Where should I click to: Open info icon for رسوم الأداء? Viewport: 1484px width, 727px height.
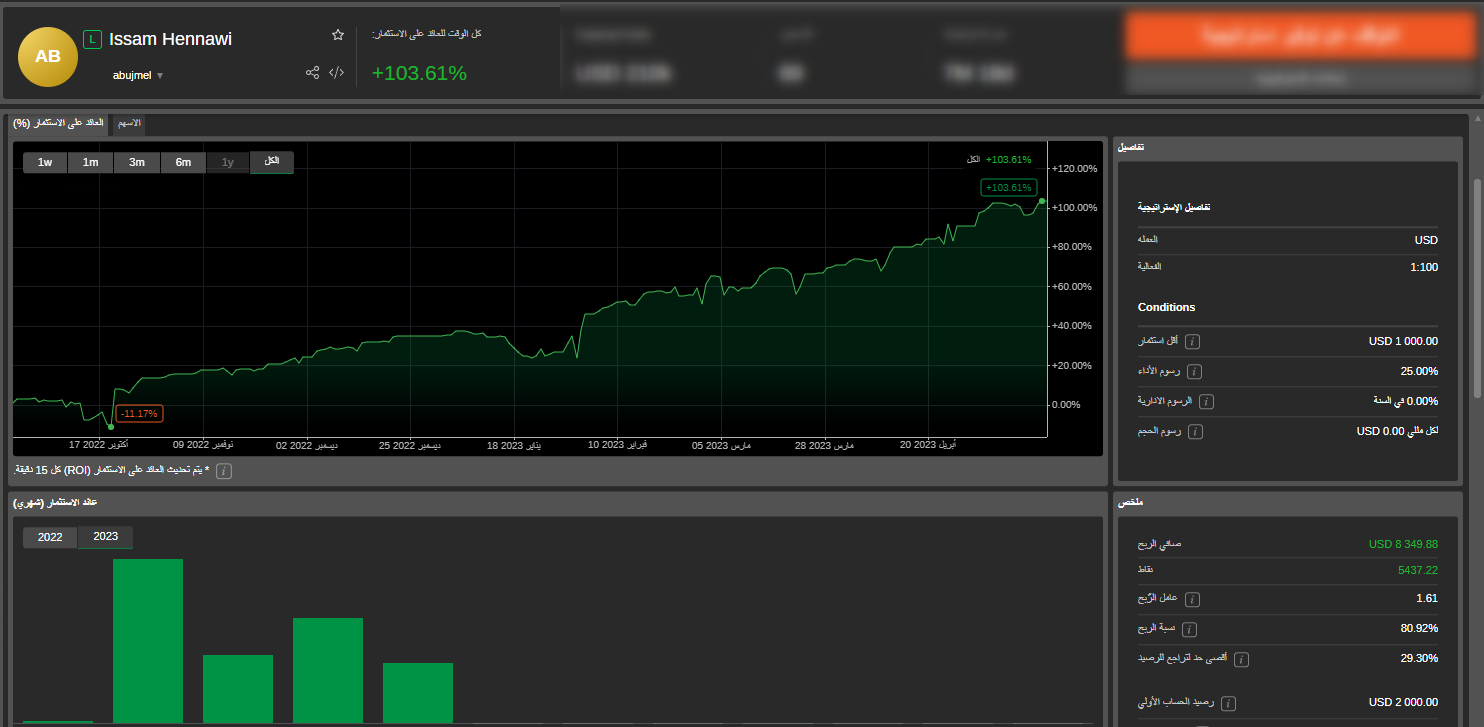[1194, 372]
